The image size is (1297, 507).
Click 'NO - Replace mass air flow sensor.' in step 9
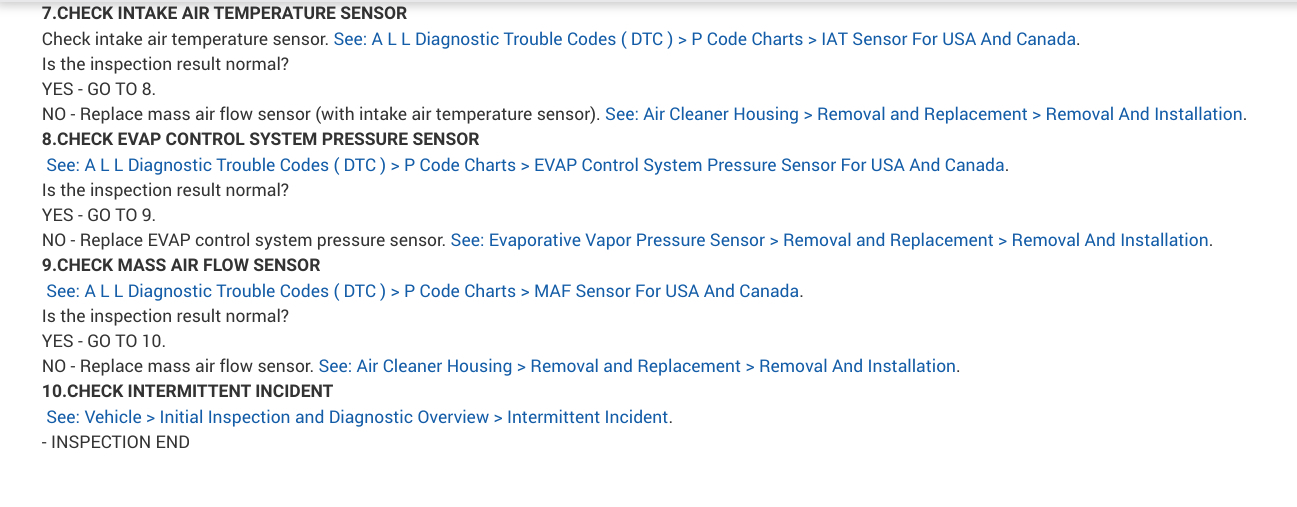click(178, 366)
